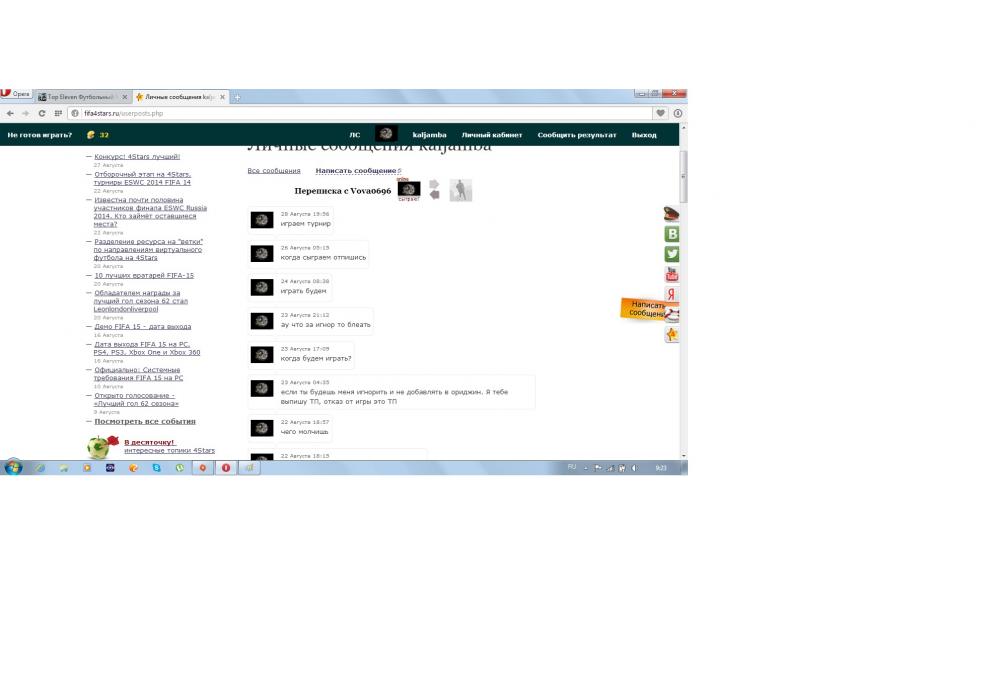Click avatar next to 'играем турнир' message
This screenshot has height=700, width=1000.
[261, 220]
